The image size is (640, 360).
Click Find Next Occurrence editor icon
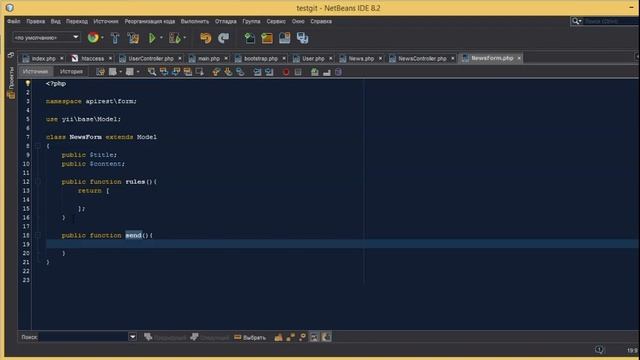click(176, 72)
